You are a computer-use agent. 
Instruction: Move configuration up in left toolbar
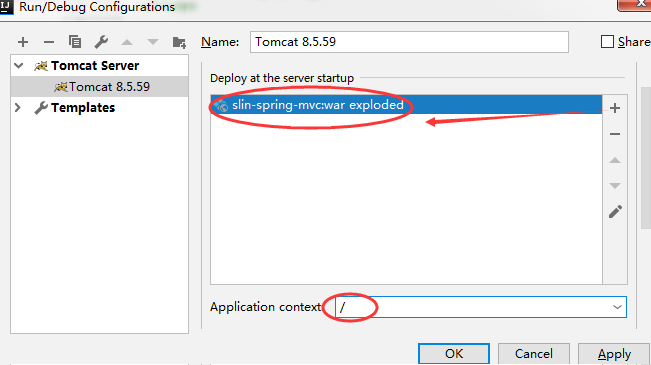point(127,42)
